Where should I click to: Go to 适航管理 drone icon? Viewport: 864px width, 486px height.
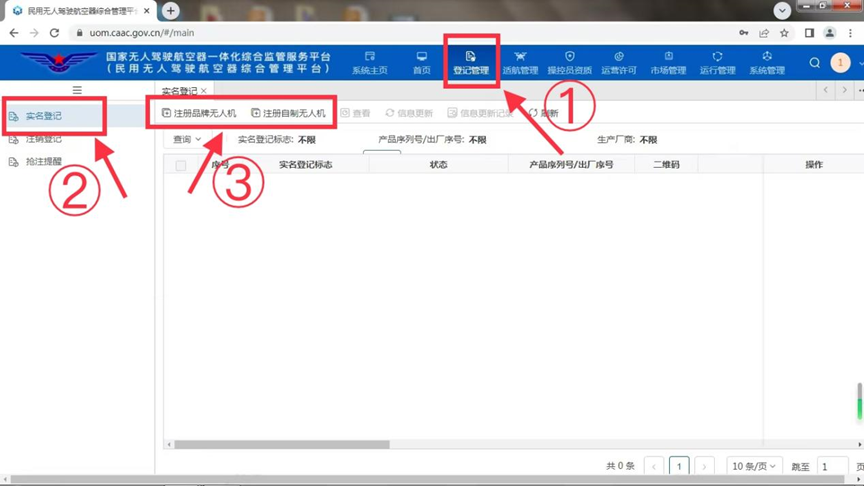pos(520,62)
